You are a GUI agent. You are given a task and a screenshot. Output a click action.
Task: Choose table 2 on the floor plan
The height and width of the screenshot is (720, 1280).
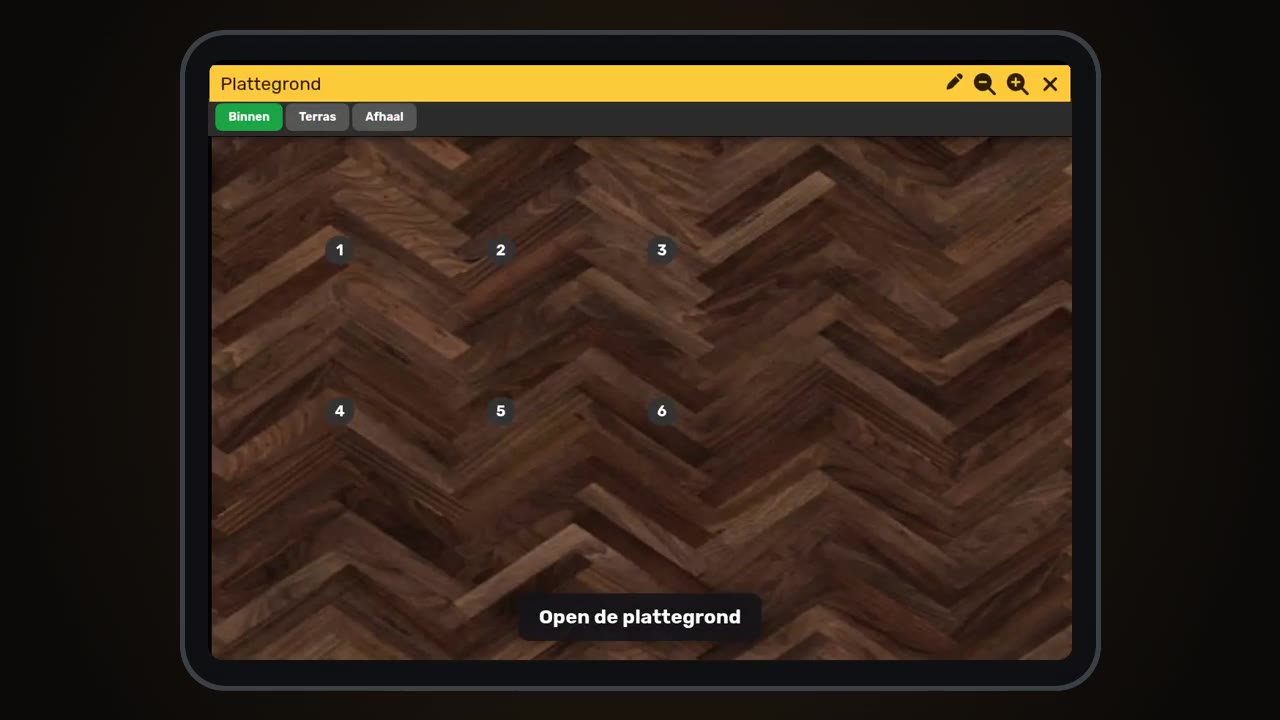point(501,250)
